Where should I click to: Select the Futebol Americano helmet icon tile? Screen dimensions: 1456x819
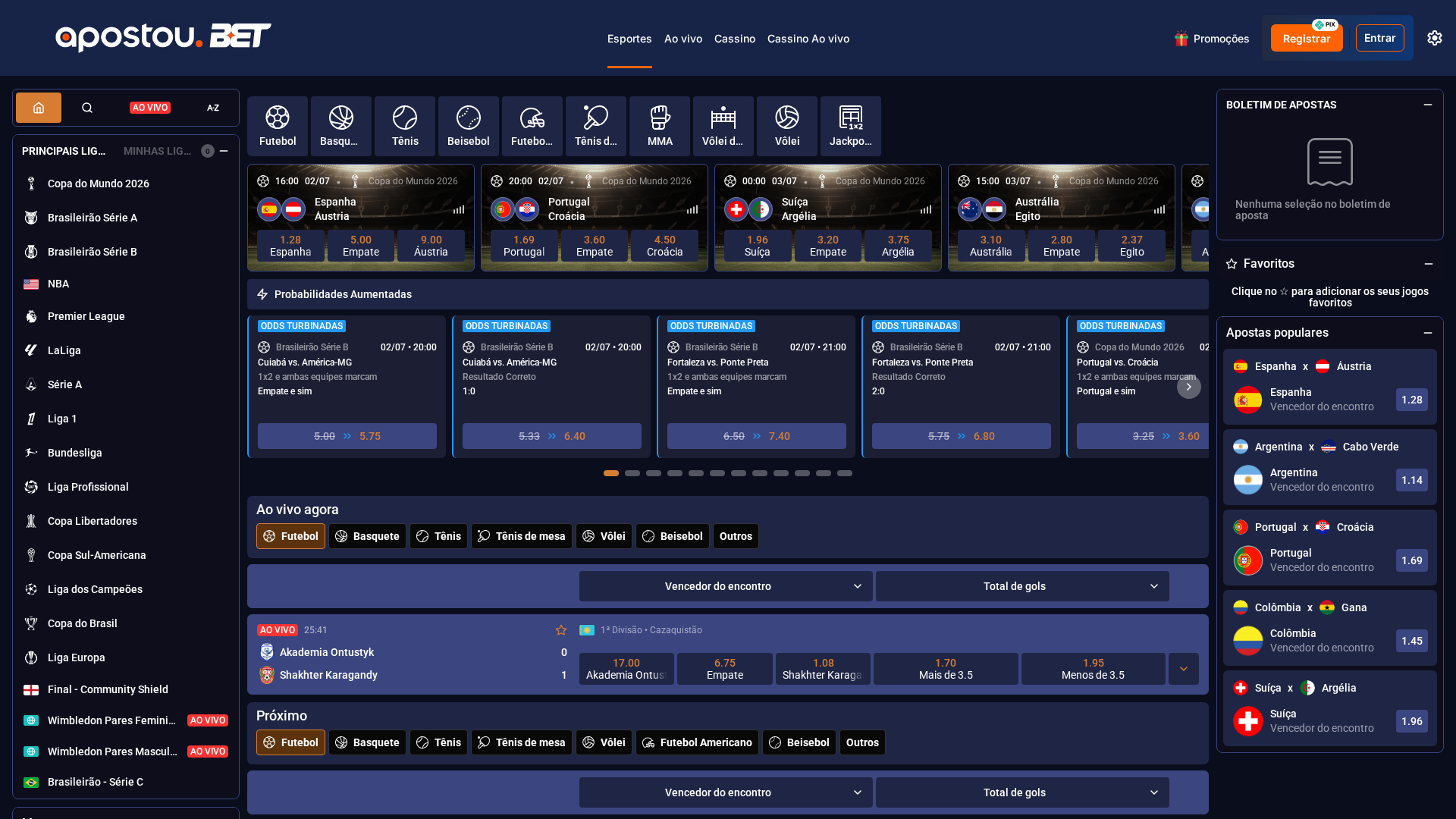point(532,126)
